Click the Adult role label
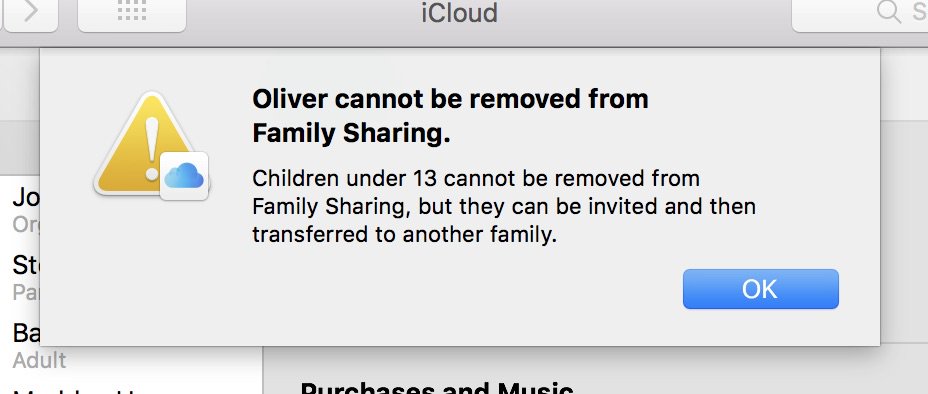 pyautogui.click(x=40, y=360)
